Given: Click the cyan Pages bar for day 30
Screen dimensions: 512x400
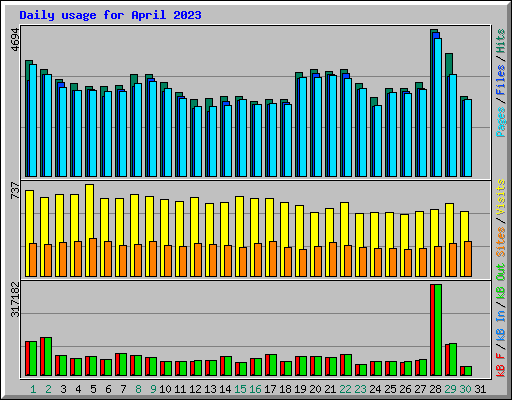Looking at the screenshot, I should click(468, 138).
